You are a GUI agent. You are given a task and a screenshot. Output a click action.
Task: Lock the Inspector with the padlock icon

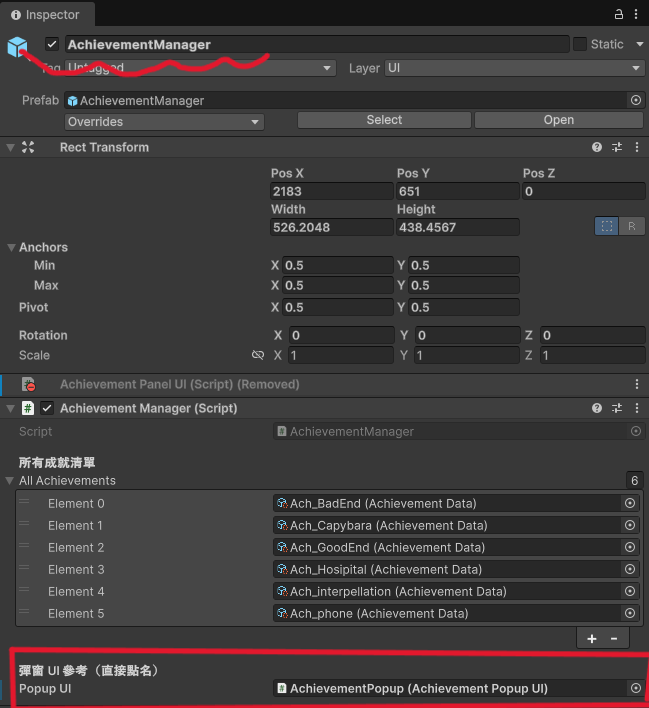pyautogui.click(x=619, y=14)
